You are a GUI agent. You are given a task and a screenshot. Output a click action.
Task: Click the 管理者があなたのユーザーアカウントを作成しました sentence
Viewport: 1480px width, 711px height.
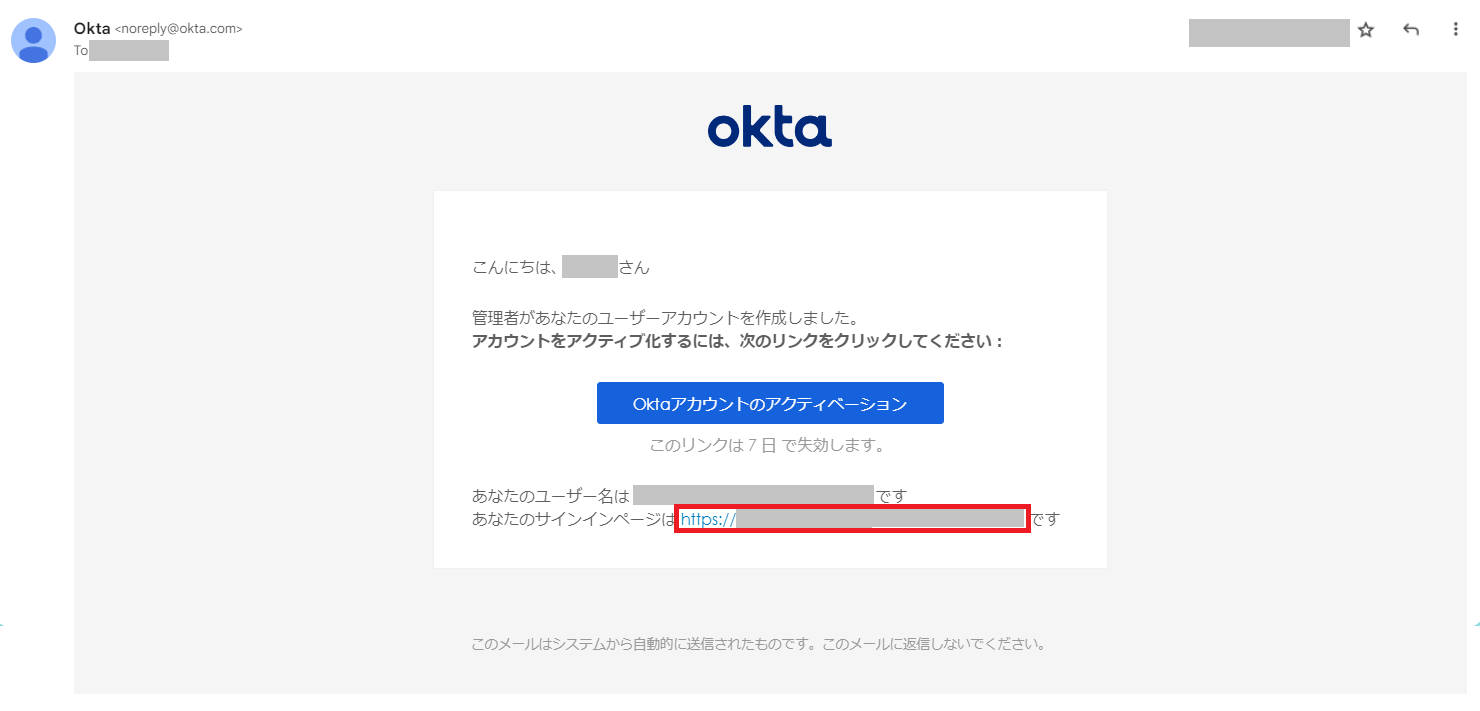pyautogui.click(x=666, y=319)
